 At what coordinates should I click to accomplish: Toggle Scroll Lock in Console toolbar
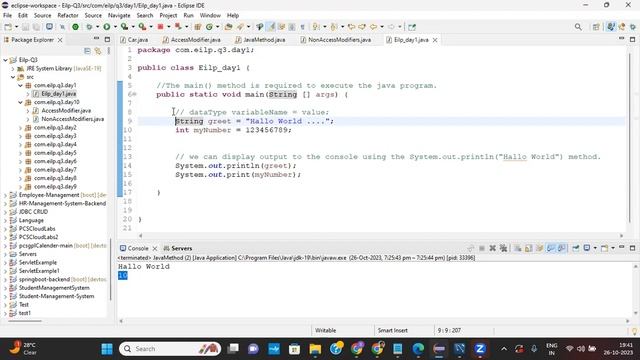pyautogui.click(x=529, y=248)
